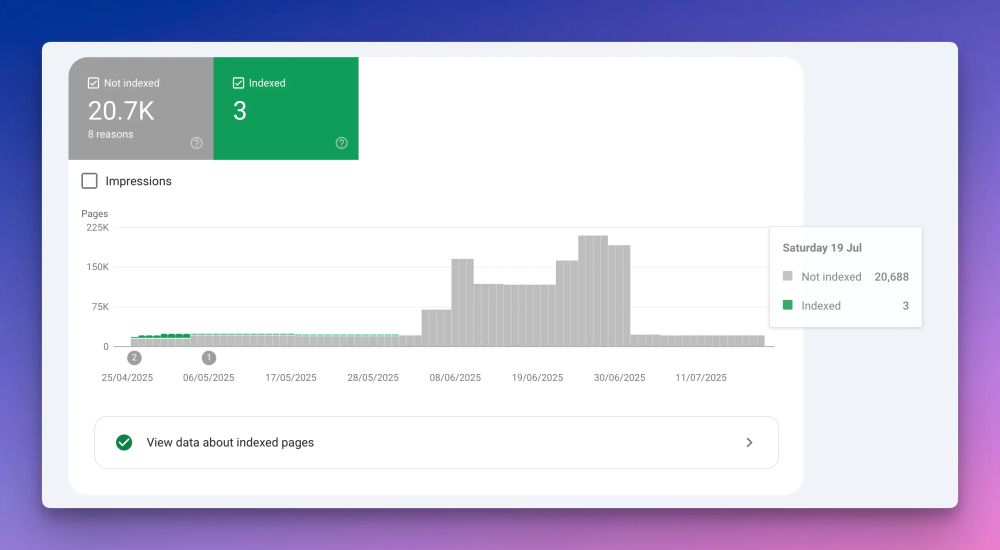Click the 8 reasons text
The width and height of the screenshot is (1000, 550).
coord(110,134)
